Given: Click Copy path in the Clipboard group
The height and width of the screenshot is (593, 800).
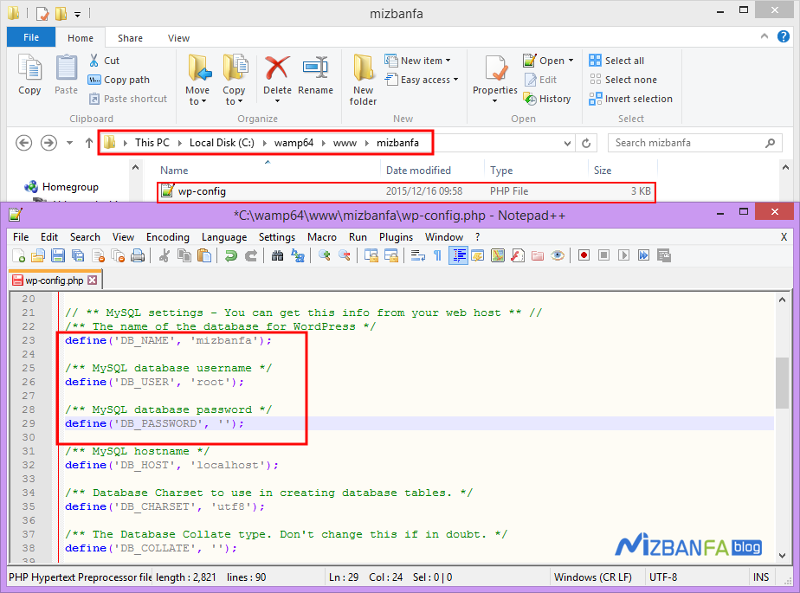Looking at the screenshot, I should (x=119, y=80).
